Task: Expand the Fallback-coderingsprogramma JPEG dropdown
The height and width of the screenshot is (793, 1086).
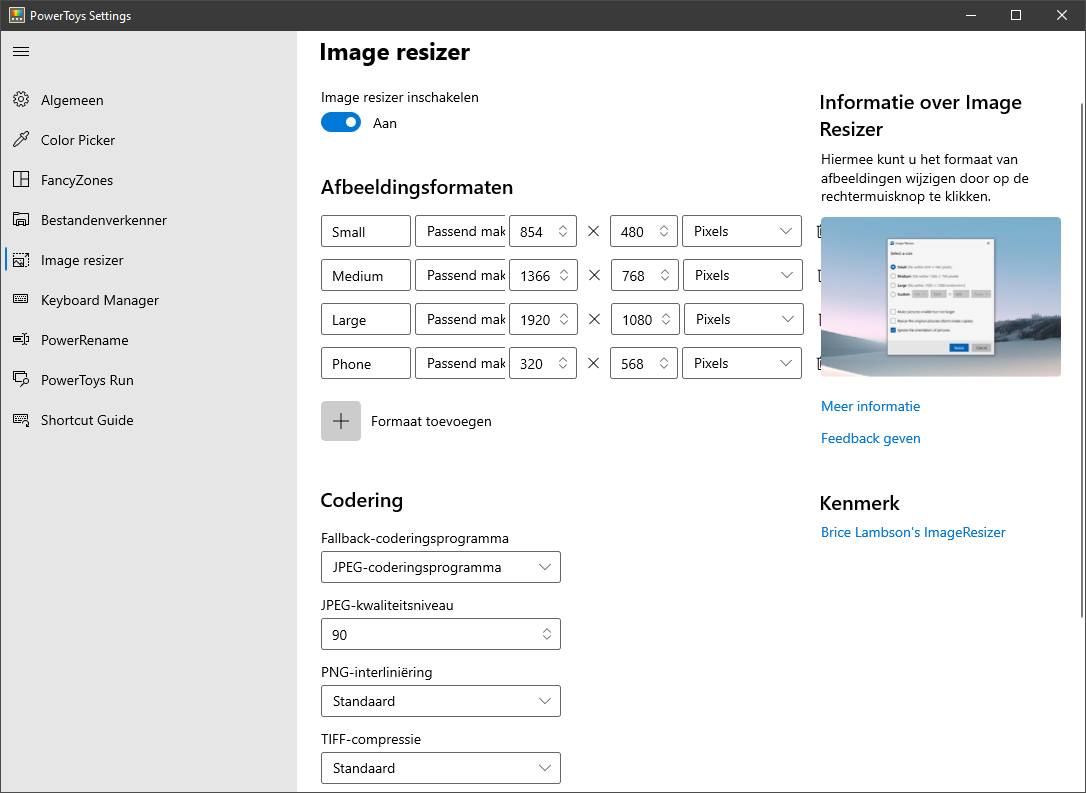Action: coord(440,567)
